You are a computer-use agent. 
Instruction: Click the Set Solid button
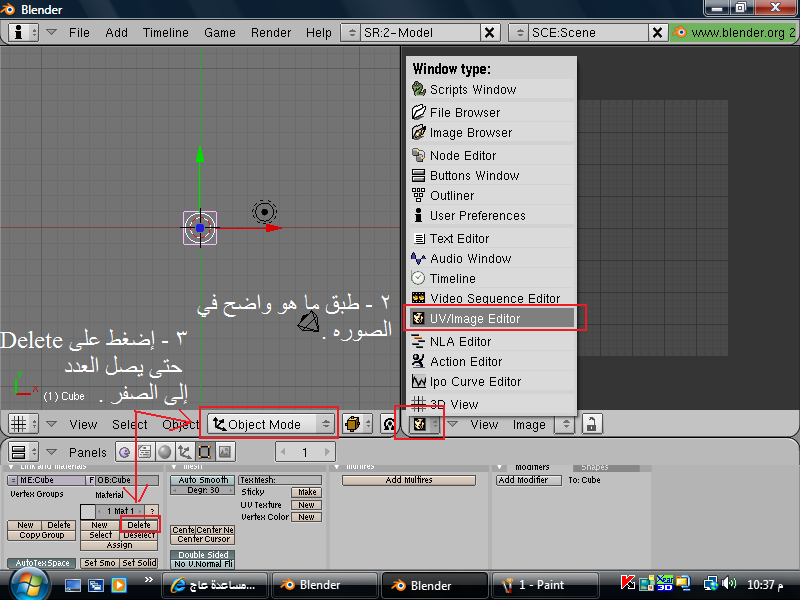tap(139, 563)
